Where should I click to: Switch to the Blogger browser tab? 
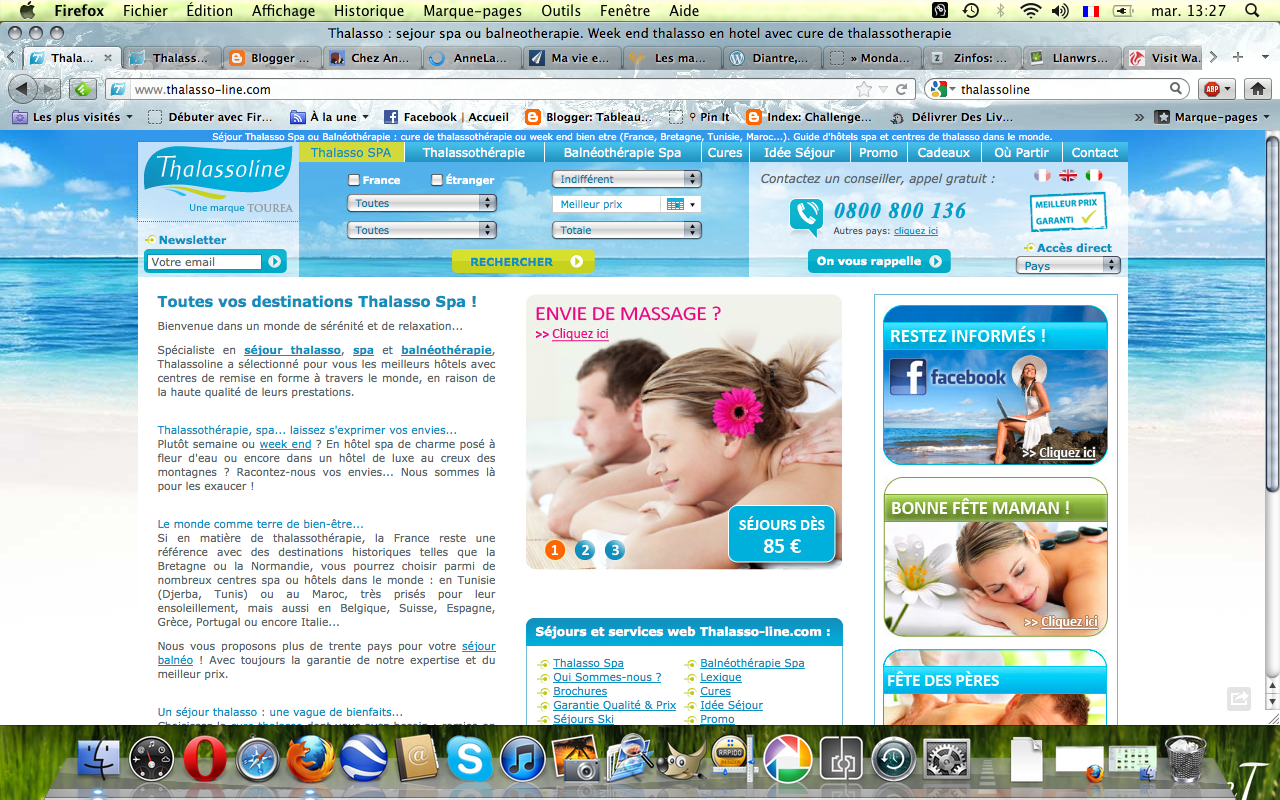click(x=270, y=58)
